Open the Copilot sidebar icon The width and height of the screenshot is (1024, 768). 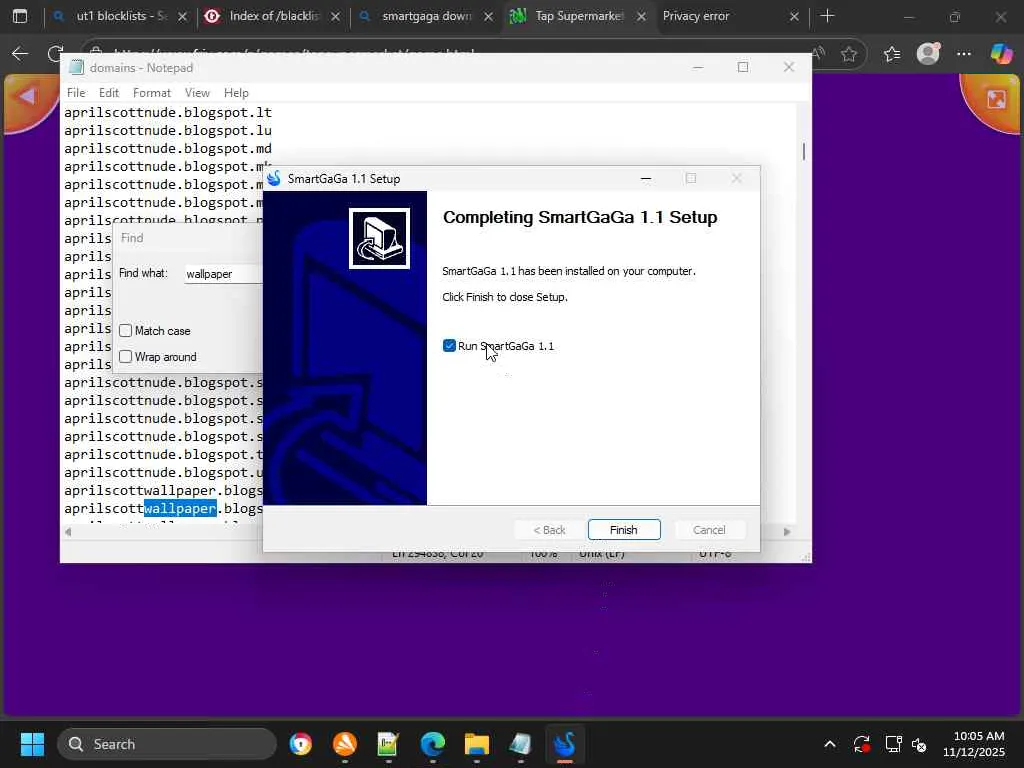(x=1001, y=54)
